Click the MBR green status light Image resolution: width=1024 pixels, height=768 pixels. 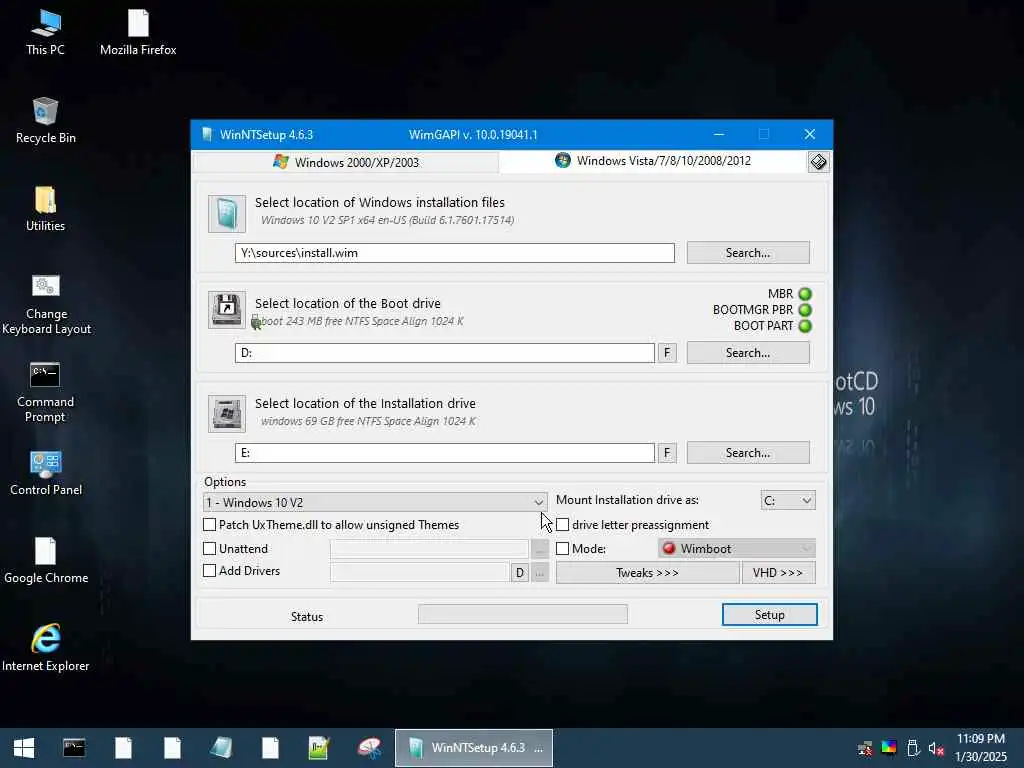805,294
